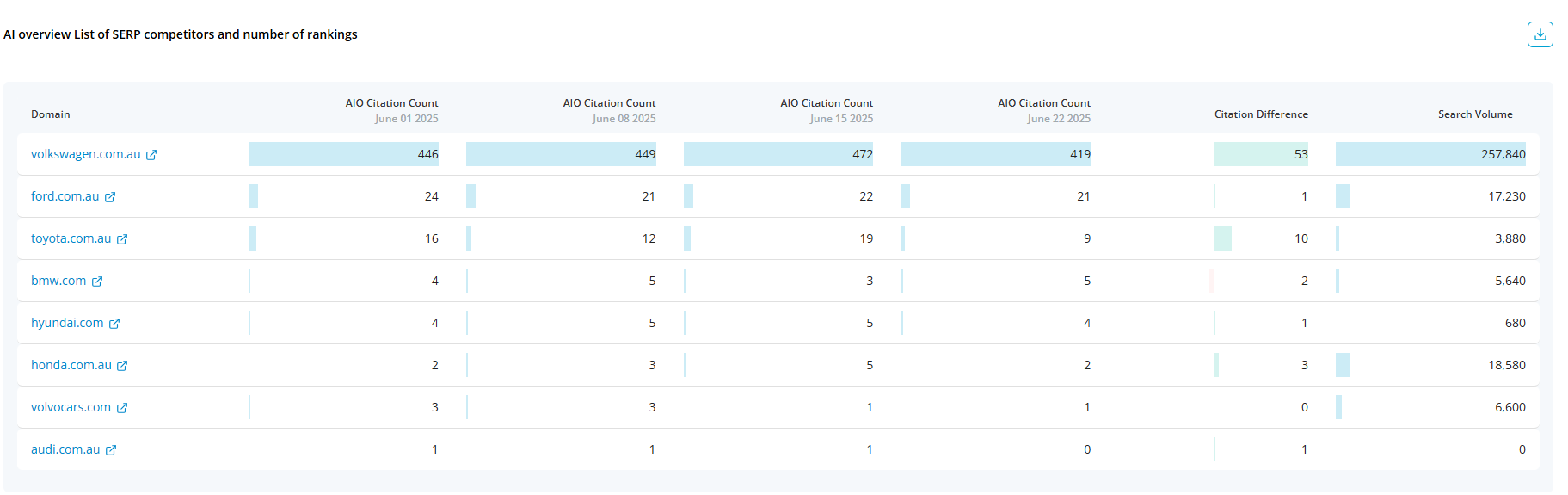Screen dimensions: 1568x495
Task: Select toyota June 08 value 12
Action: coord(649,238)
